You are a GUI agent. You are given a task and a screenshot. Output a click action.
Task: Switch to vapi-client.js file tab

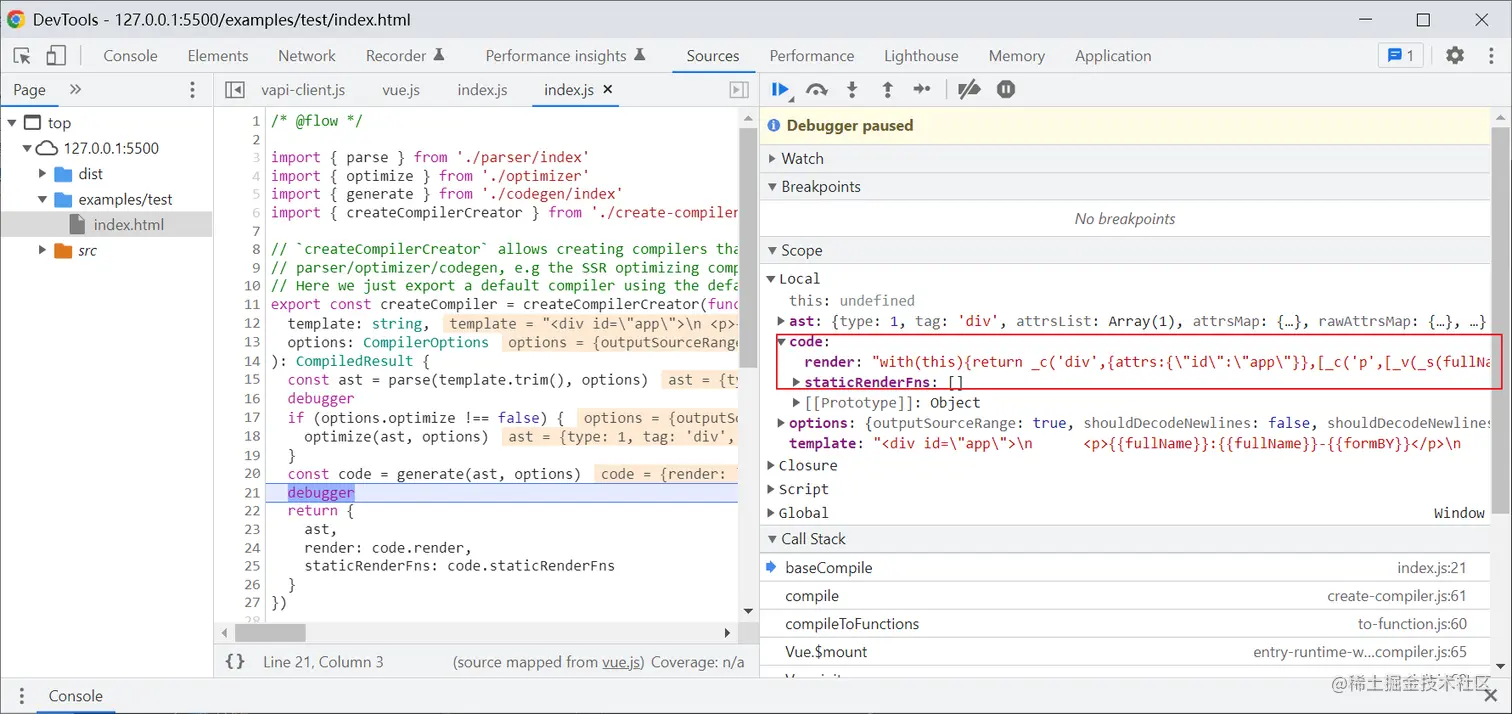click(x=303, y=90)
